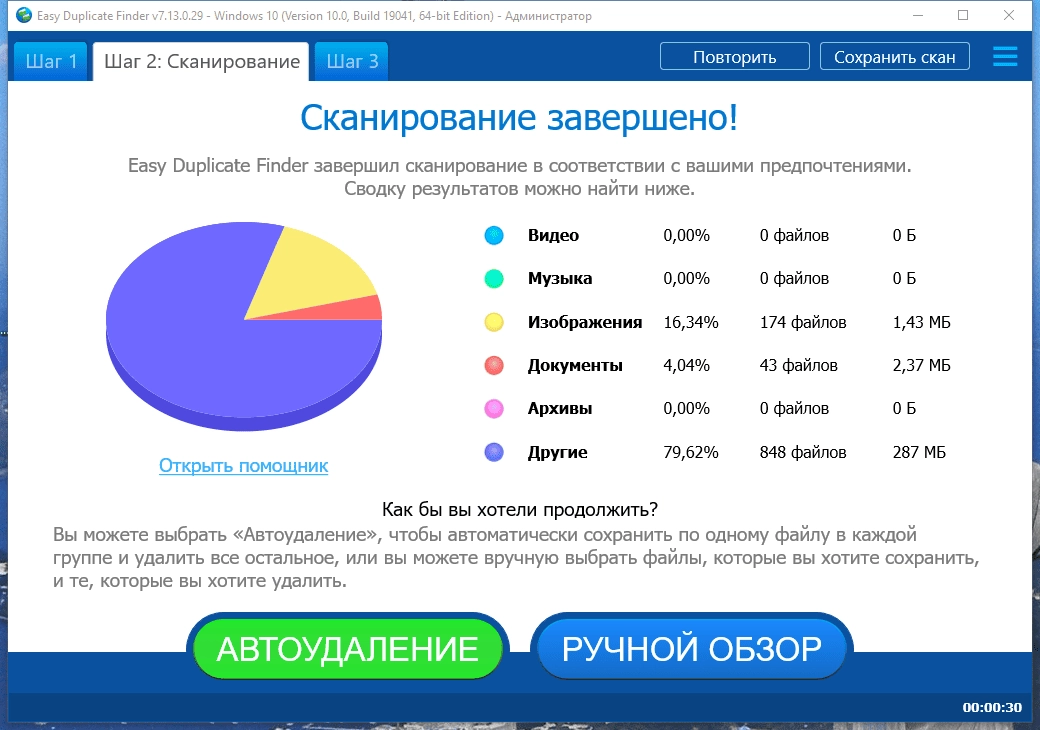Click the Изображения category label
Viewport: 1040px width, 730px height.
pos(585,322)
